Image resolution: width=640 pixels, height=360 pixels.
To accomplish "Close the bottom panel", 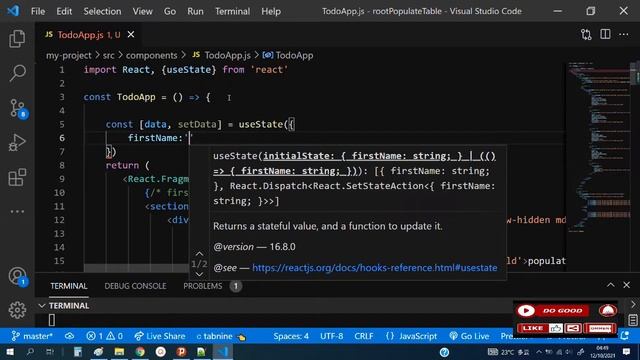I will 627,285.
